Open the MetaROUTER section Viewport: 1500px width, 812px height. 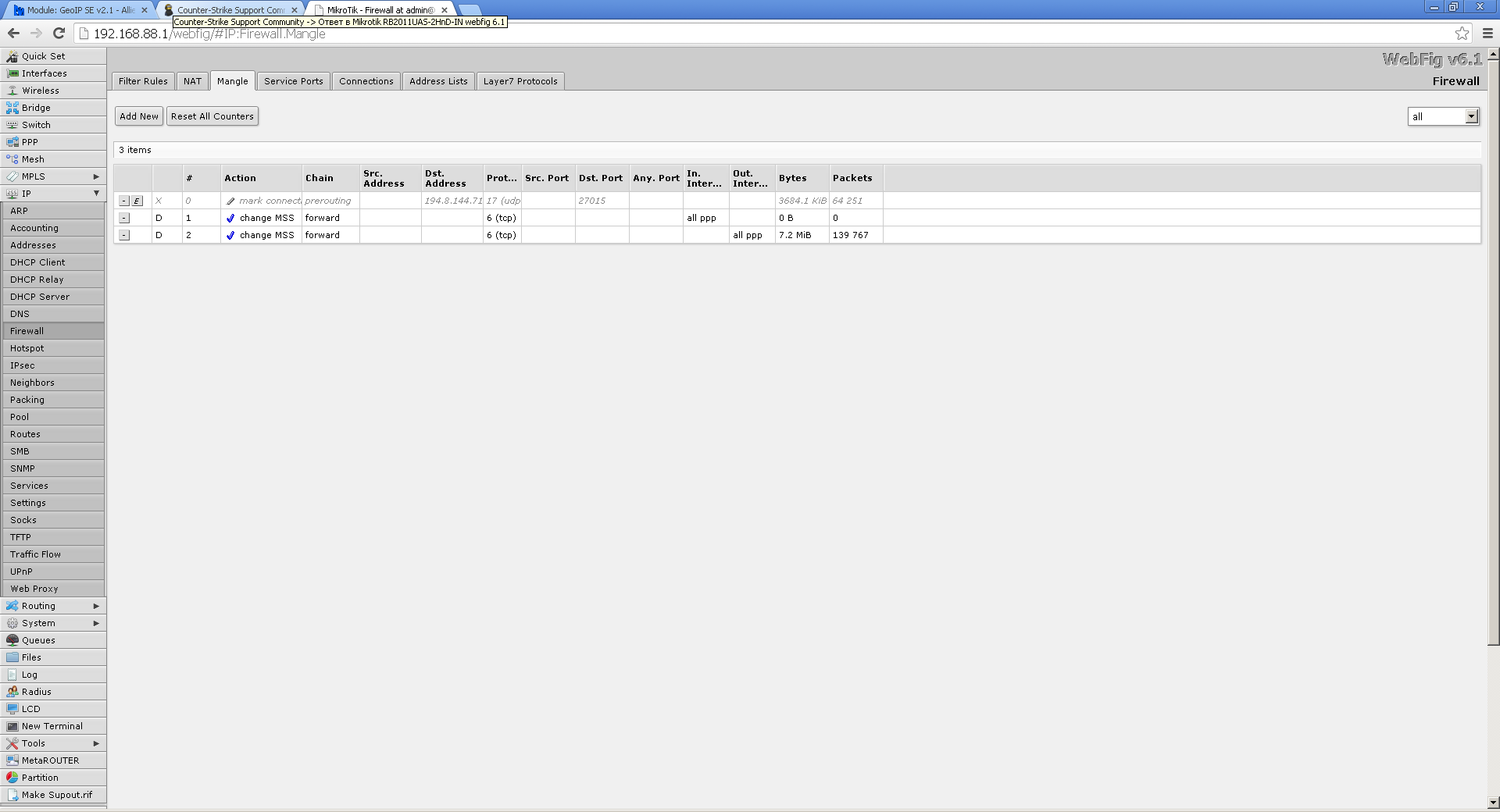(x=53, y=760)
